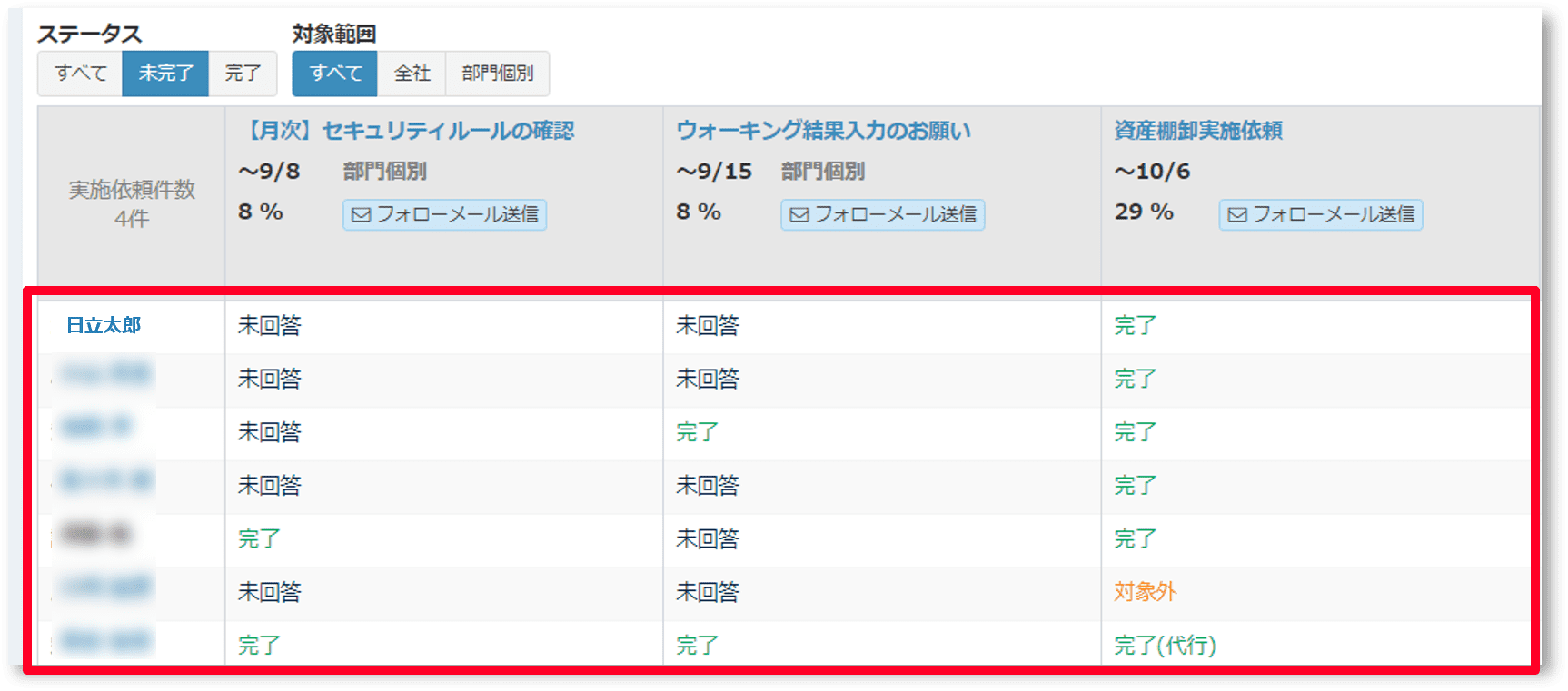Select 全社 scope filter
The image size is (1568, 691).
pyautogui.click(x=412, y=74)
